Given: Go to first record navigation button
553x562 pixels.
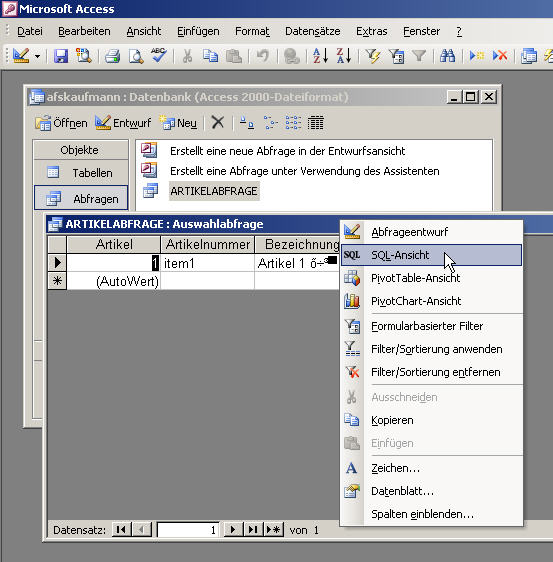Looking at the screenshot, I should click(x=121, y=529).
